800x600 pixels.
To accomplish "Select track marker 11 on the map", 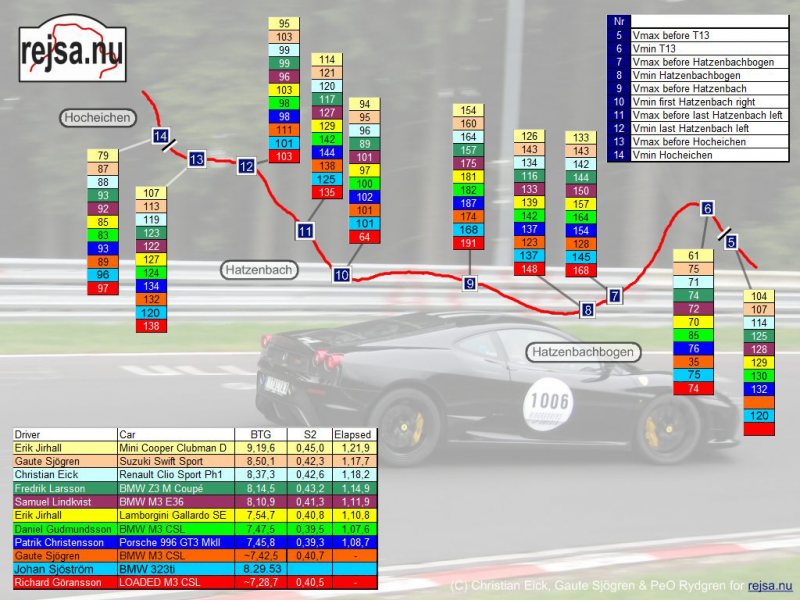I will [x=305, y=231].
